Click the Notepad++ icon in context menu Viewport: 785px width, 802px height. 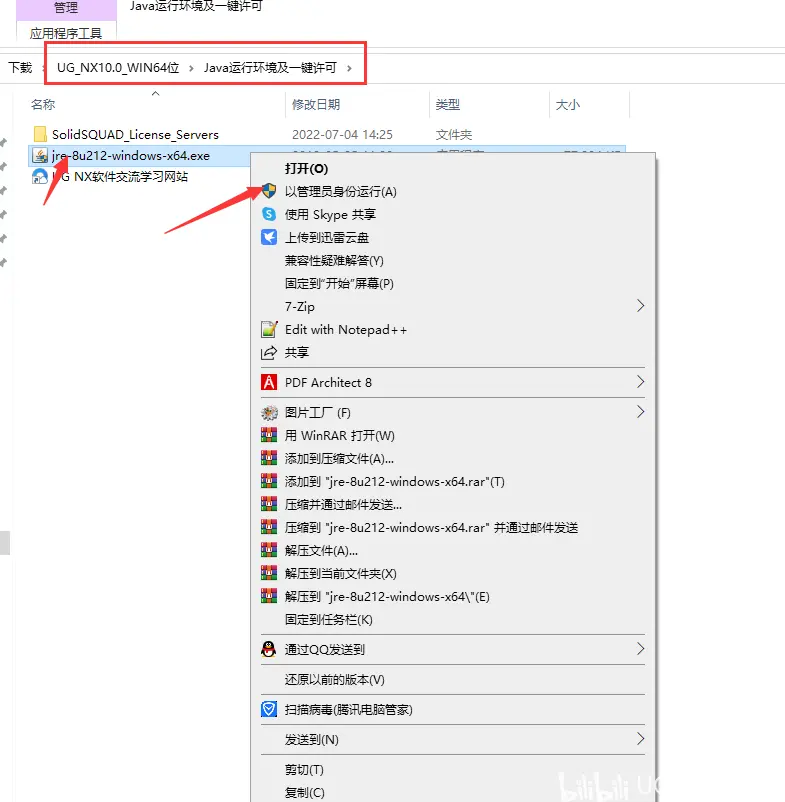coord(269,329)
